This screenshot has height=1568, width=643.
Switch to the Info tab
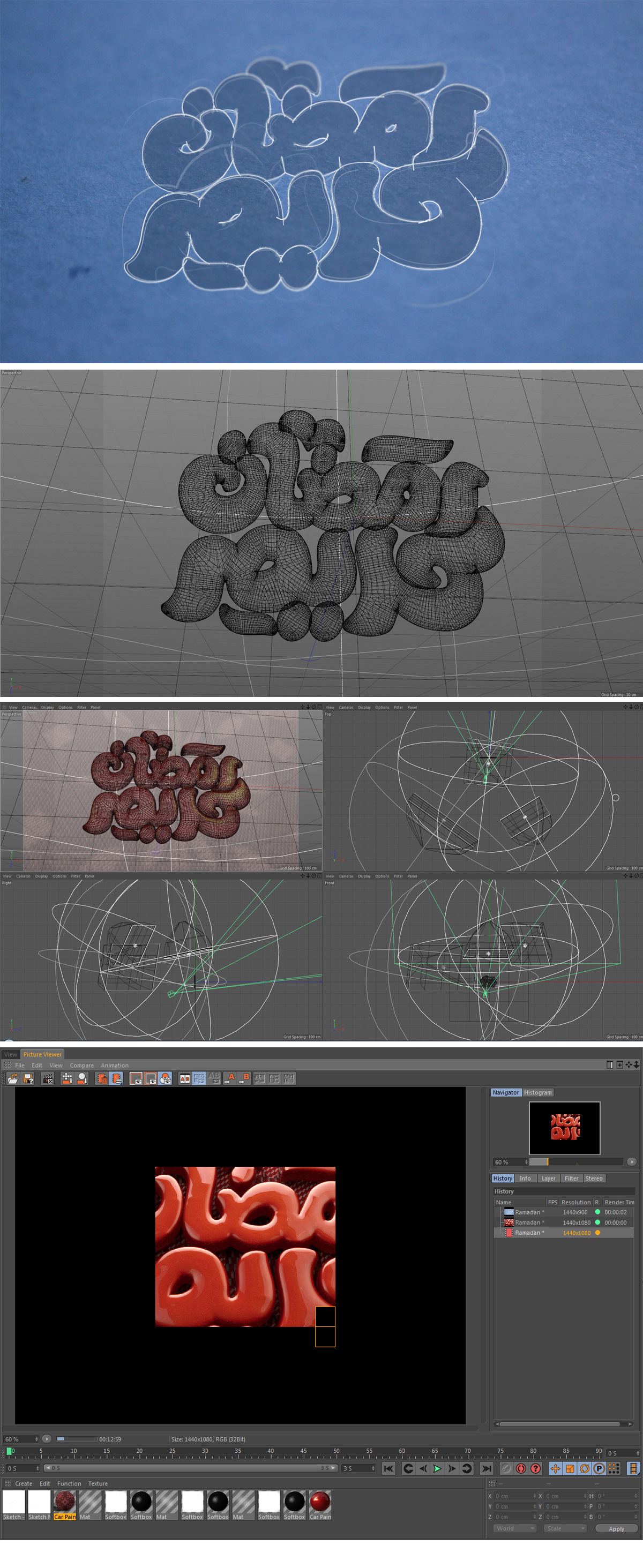(525, 1179)
